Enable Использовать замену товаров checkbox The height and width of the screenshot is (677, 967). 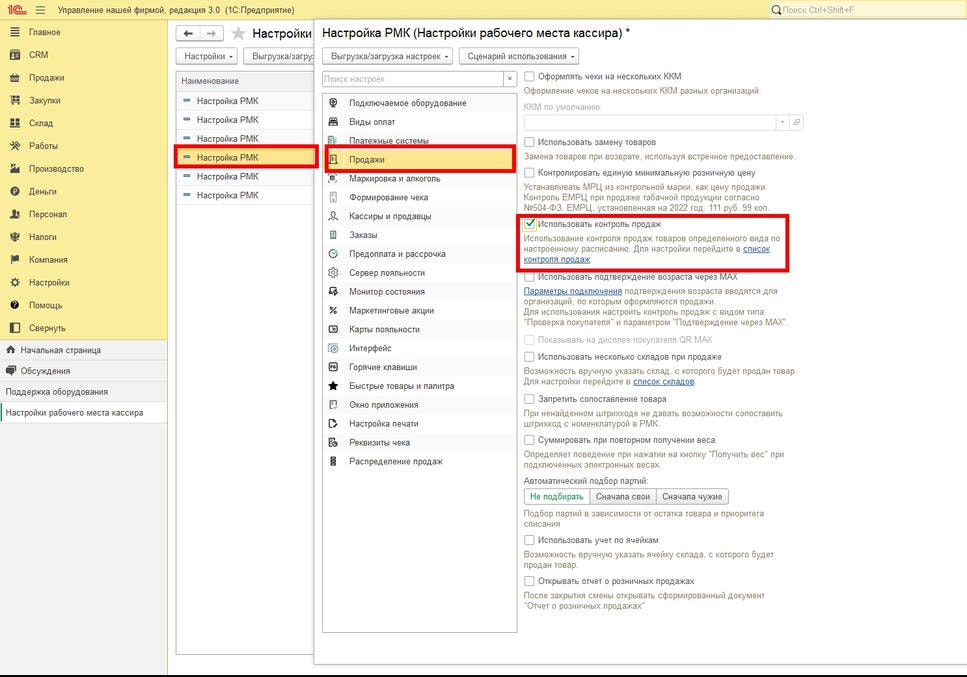point(529,142)
